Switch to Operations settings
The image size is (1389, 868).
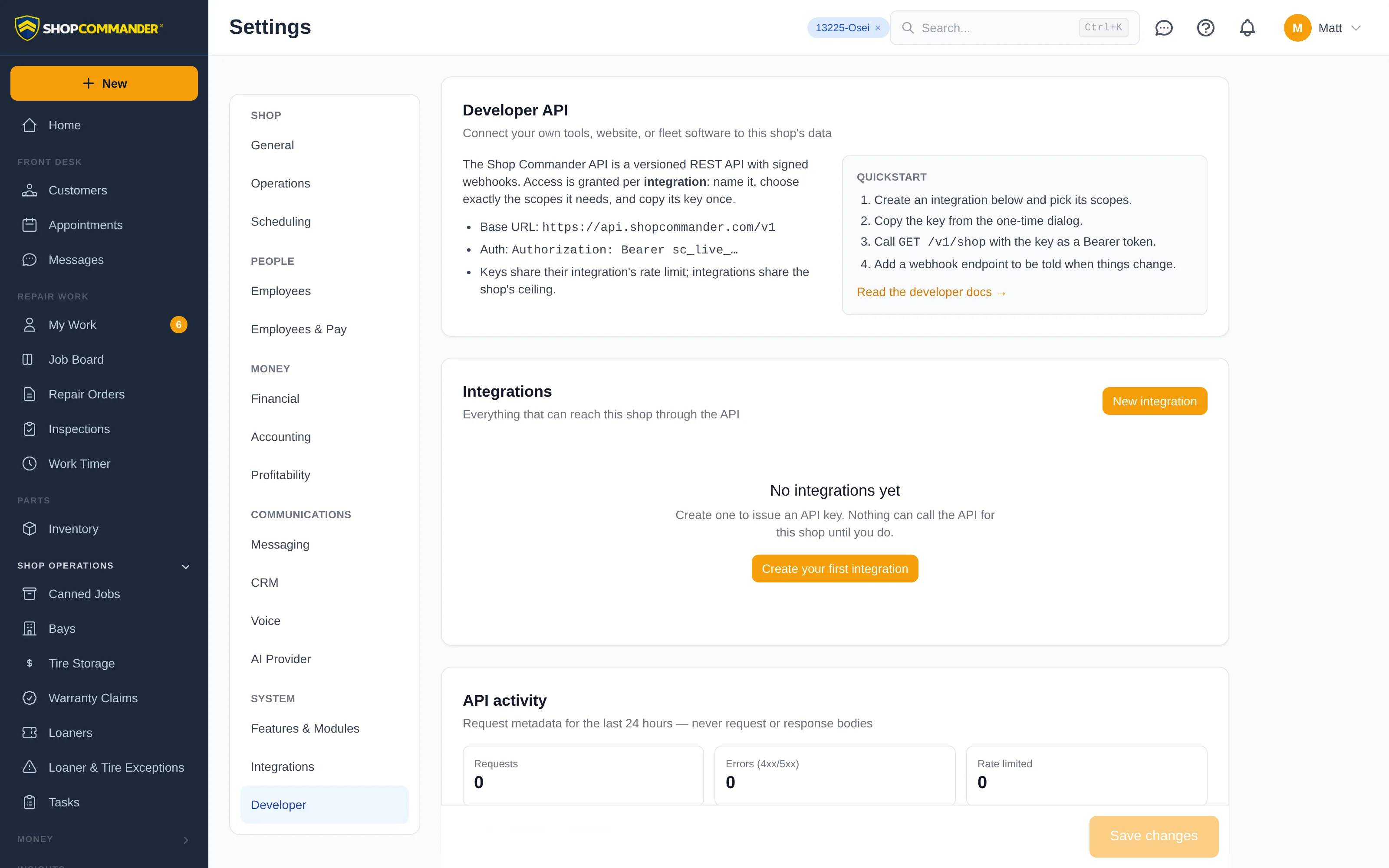pos(324,184)
